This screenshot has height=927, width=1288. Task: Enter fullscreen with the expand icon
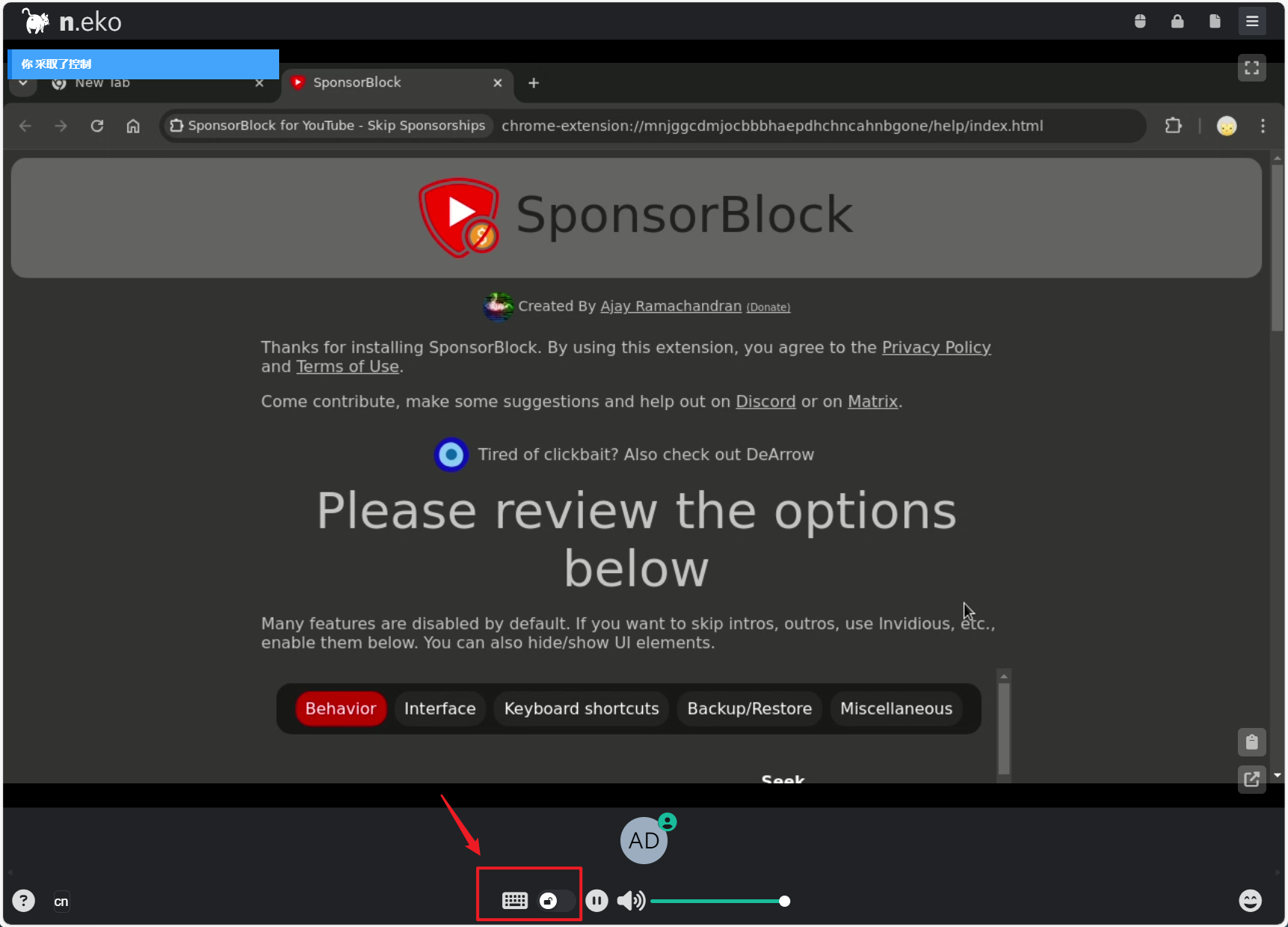(x=1251, y=68)
